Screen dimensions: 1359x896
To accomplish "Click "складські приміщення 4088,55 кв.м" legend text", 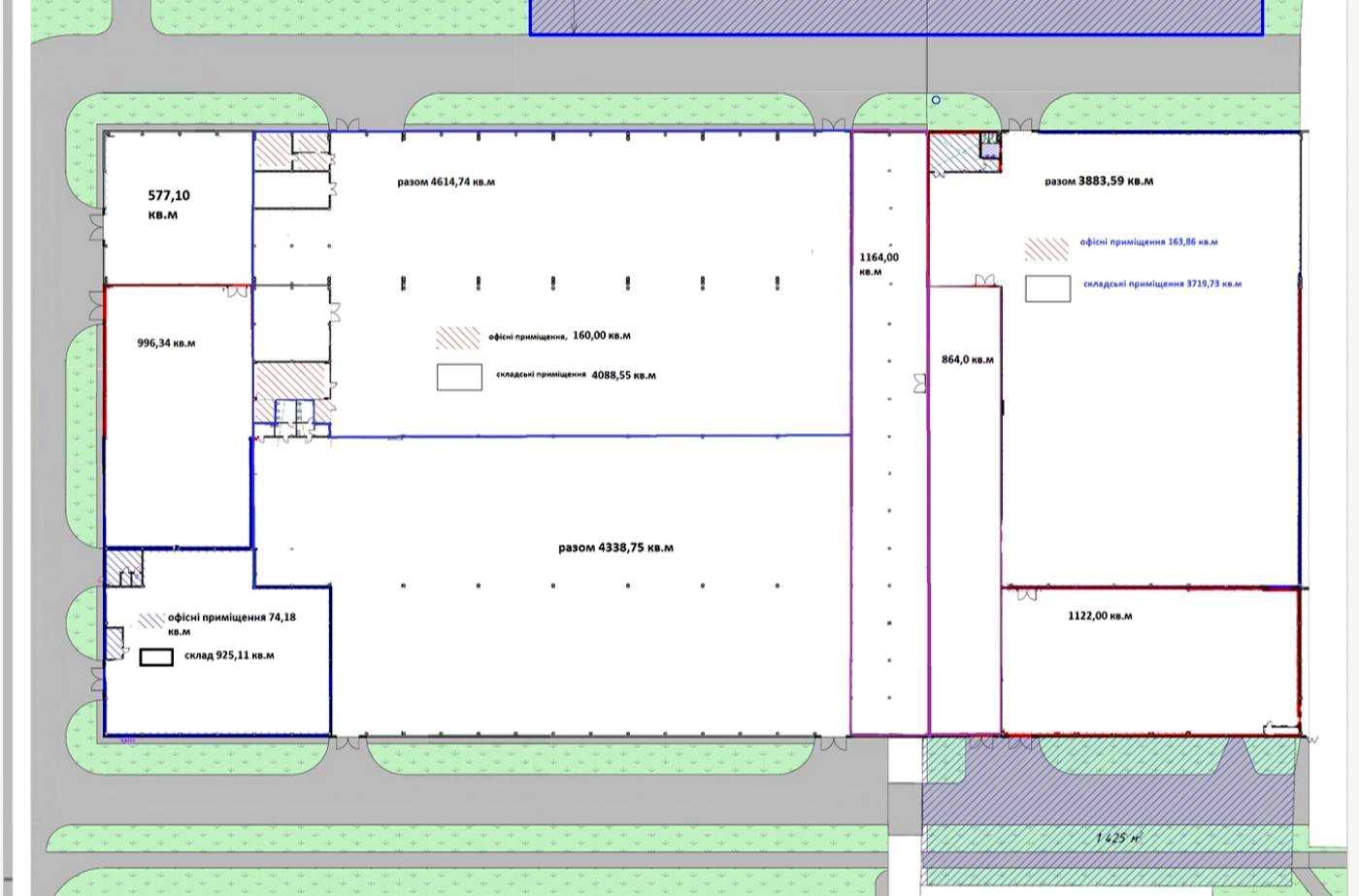I will pyautogui.click(x=576, y=375).
